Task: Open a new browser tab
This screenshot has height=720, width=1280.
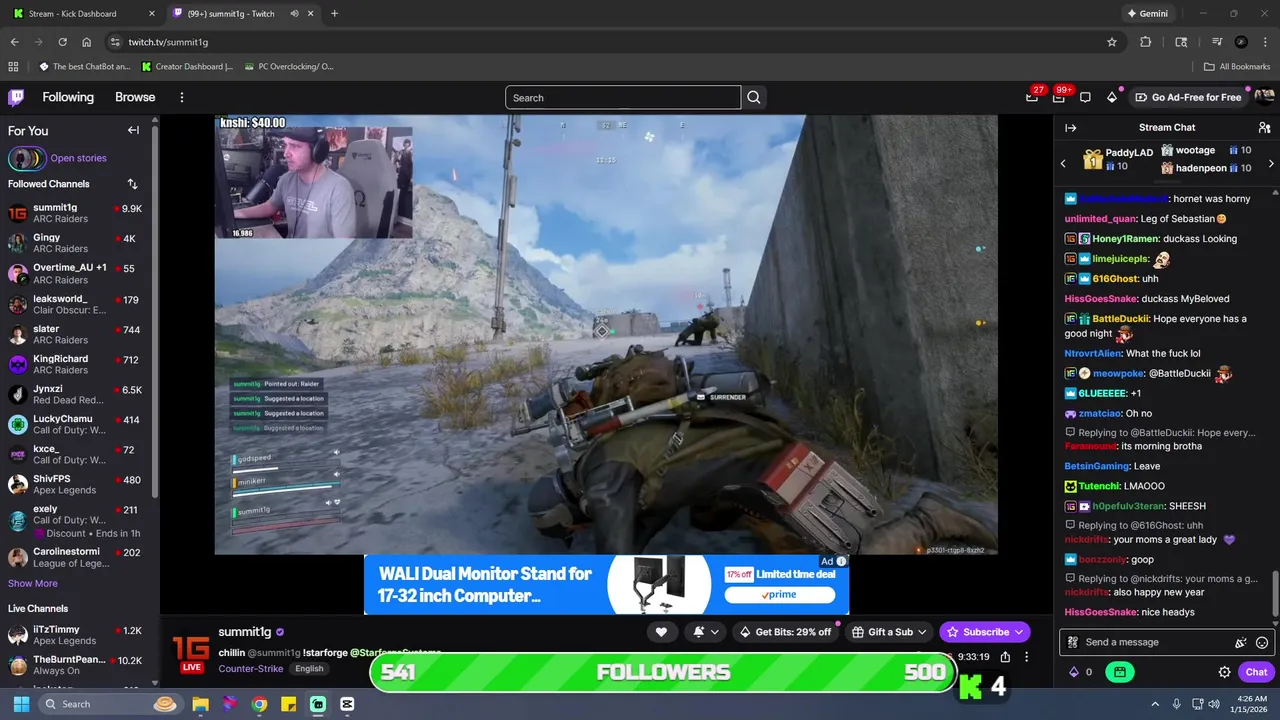Action: (334, 14)
